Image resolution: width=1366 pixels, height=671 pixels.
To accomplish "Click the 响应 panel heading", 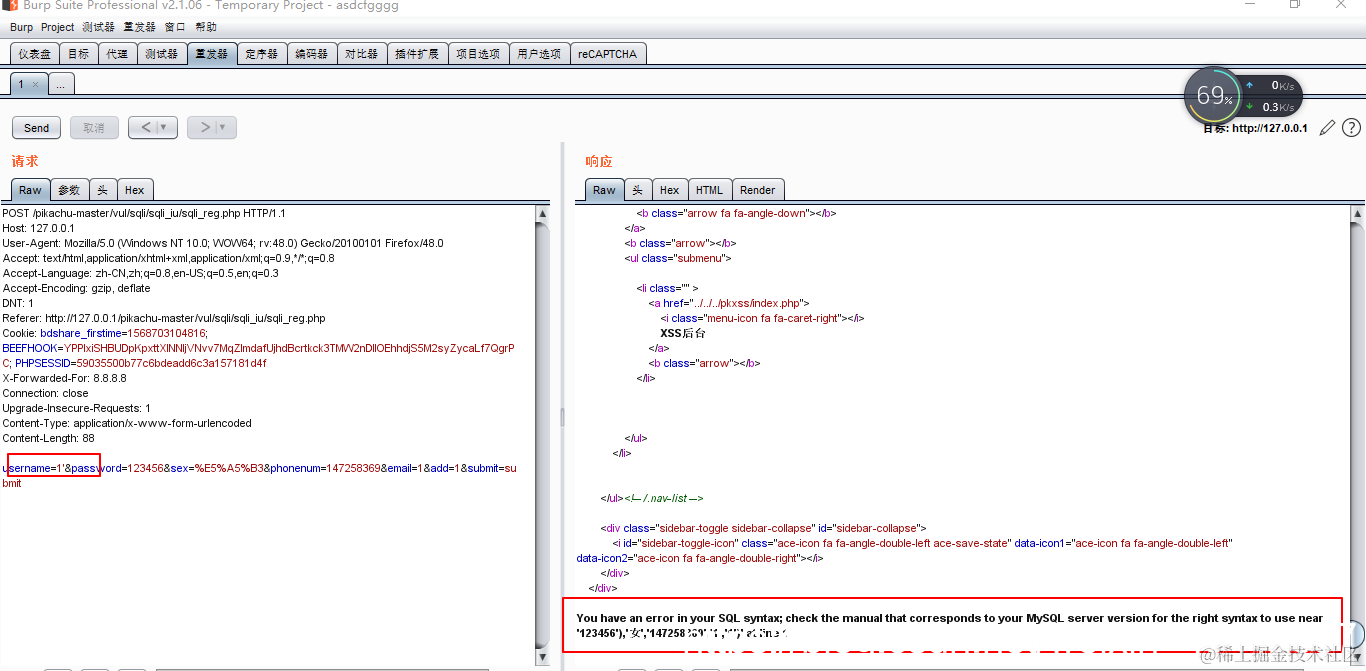I will (x=599, y=161).
